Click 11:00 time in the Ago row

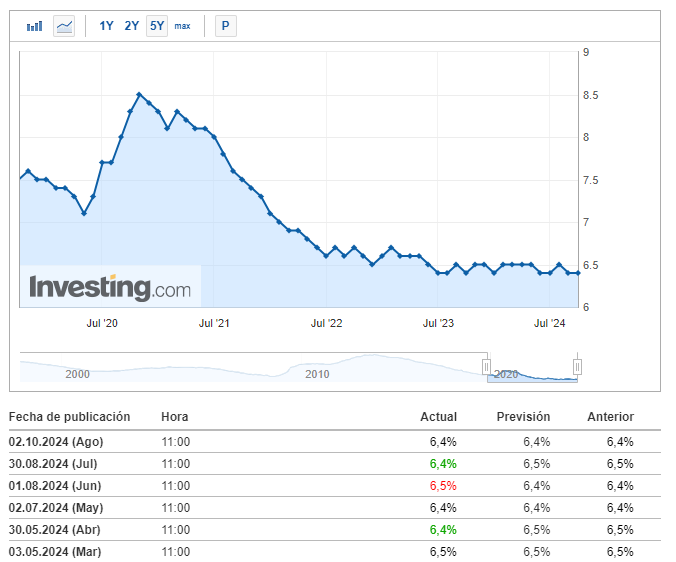click(x=176, y=442)
